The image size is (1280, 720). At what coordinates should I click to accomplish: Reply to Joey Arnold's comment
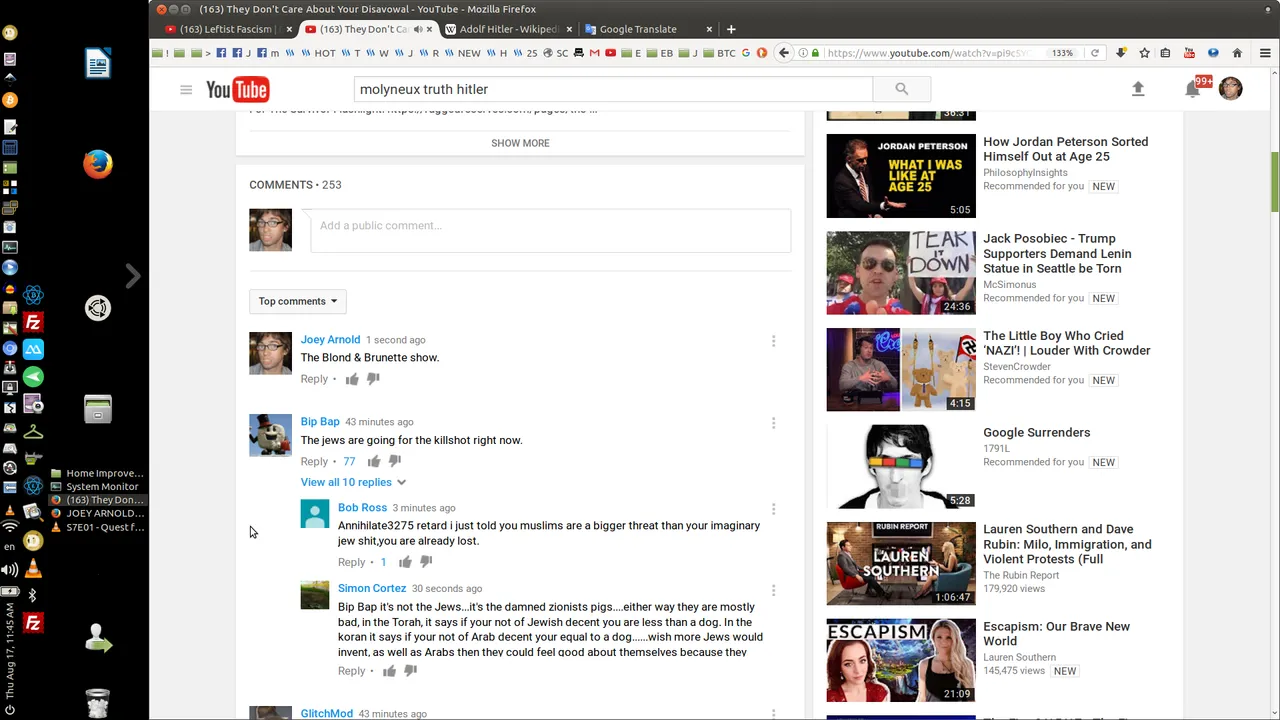[314, 379]
